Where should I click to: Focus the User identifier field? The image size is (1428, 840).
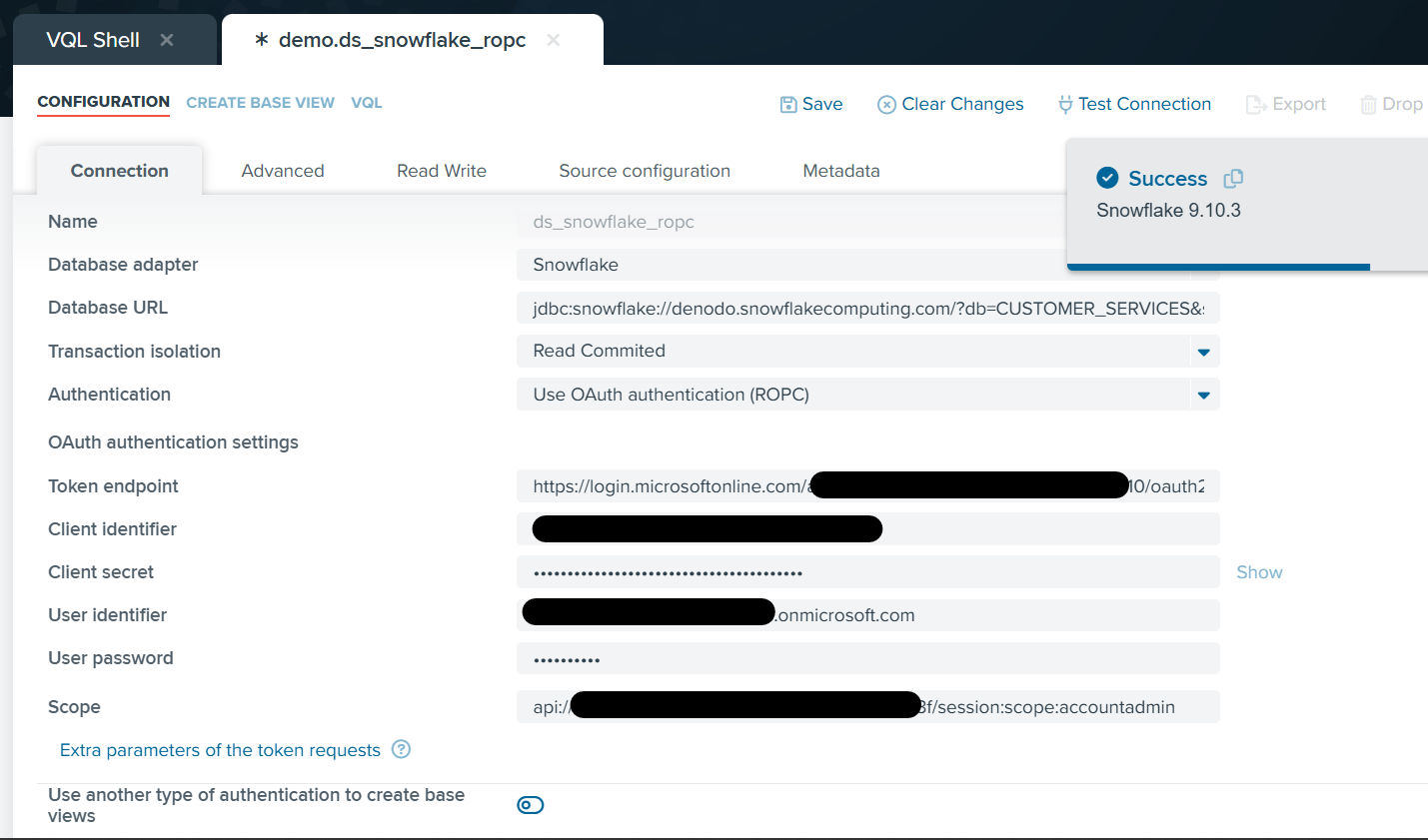[x=868, y=615]
